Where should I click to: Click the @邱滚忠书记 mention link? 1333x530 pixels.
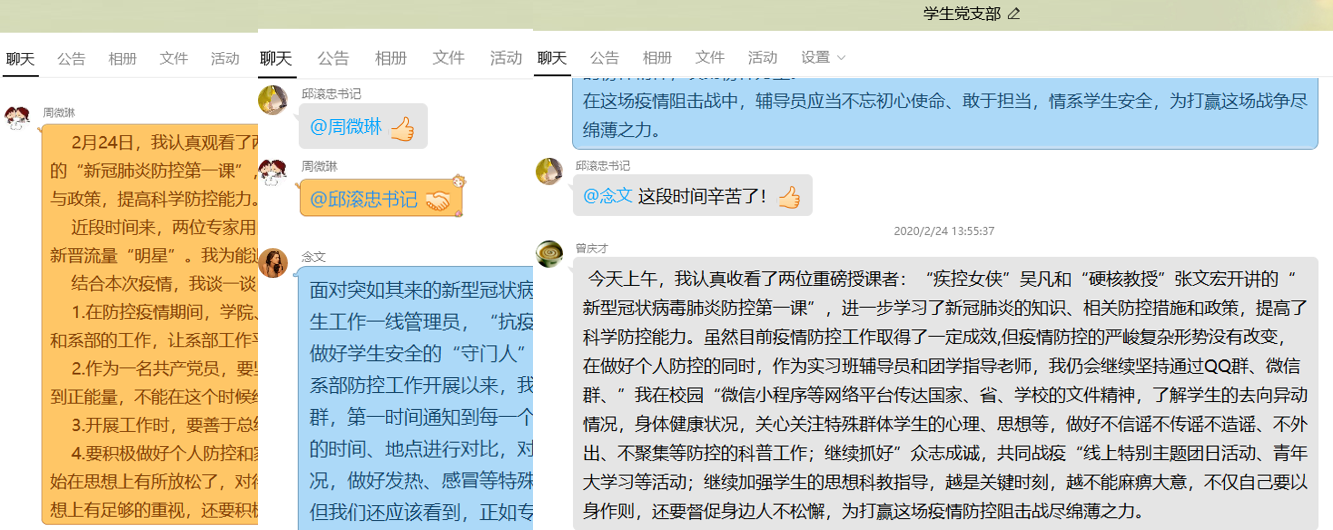(x=363, y=199)
